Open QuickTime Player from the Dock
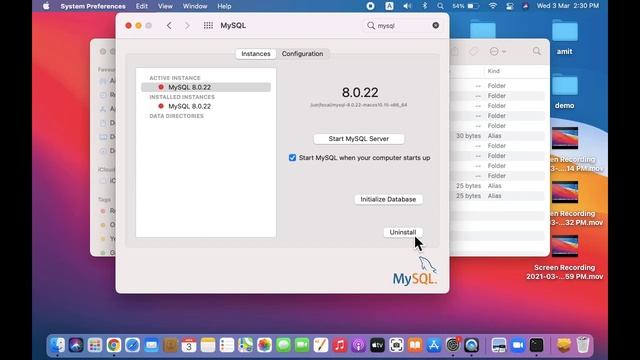 click(x=471, y=345)
